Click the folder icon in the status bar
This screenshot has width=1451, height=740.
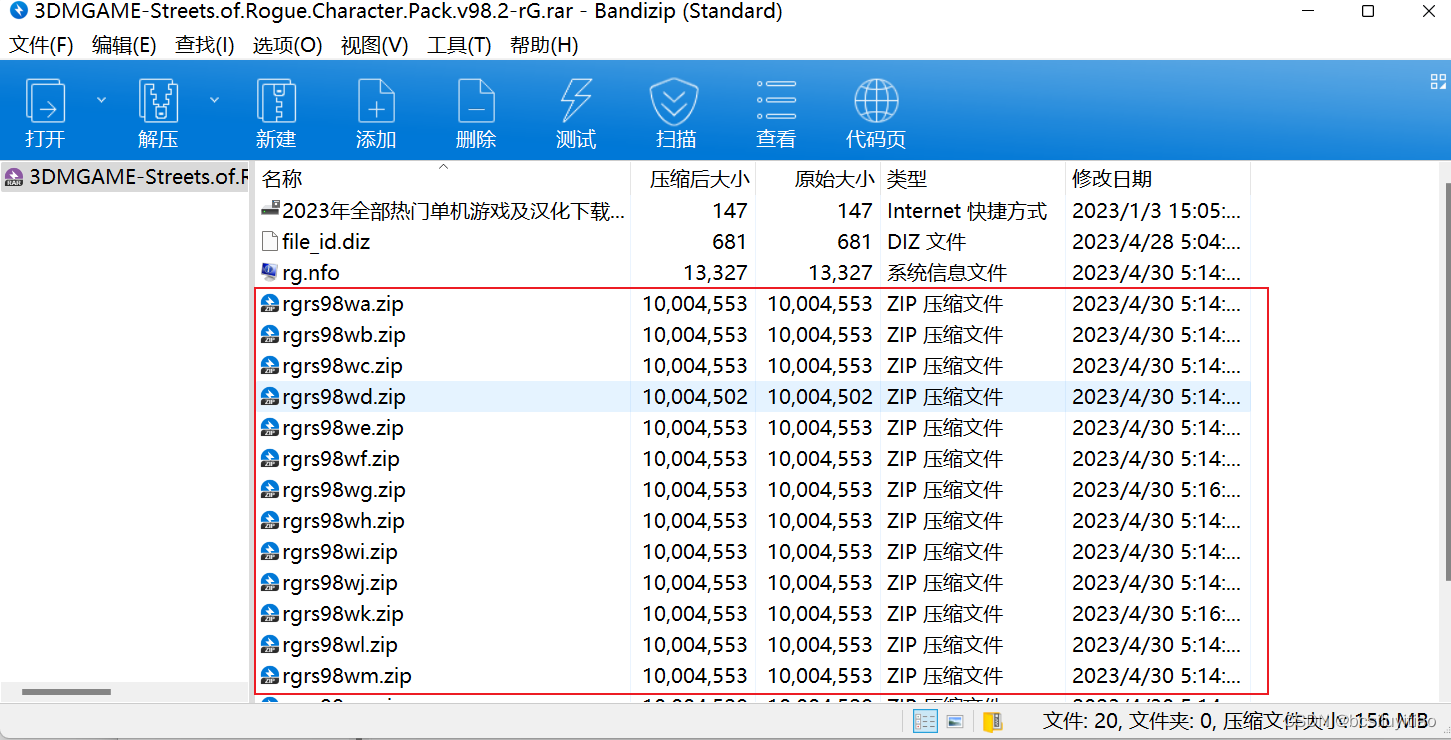click(x=990, y=721)
